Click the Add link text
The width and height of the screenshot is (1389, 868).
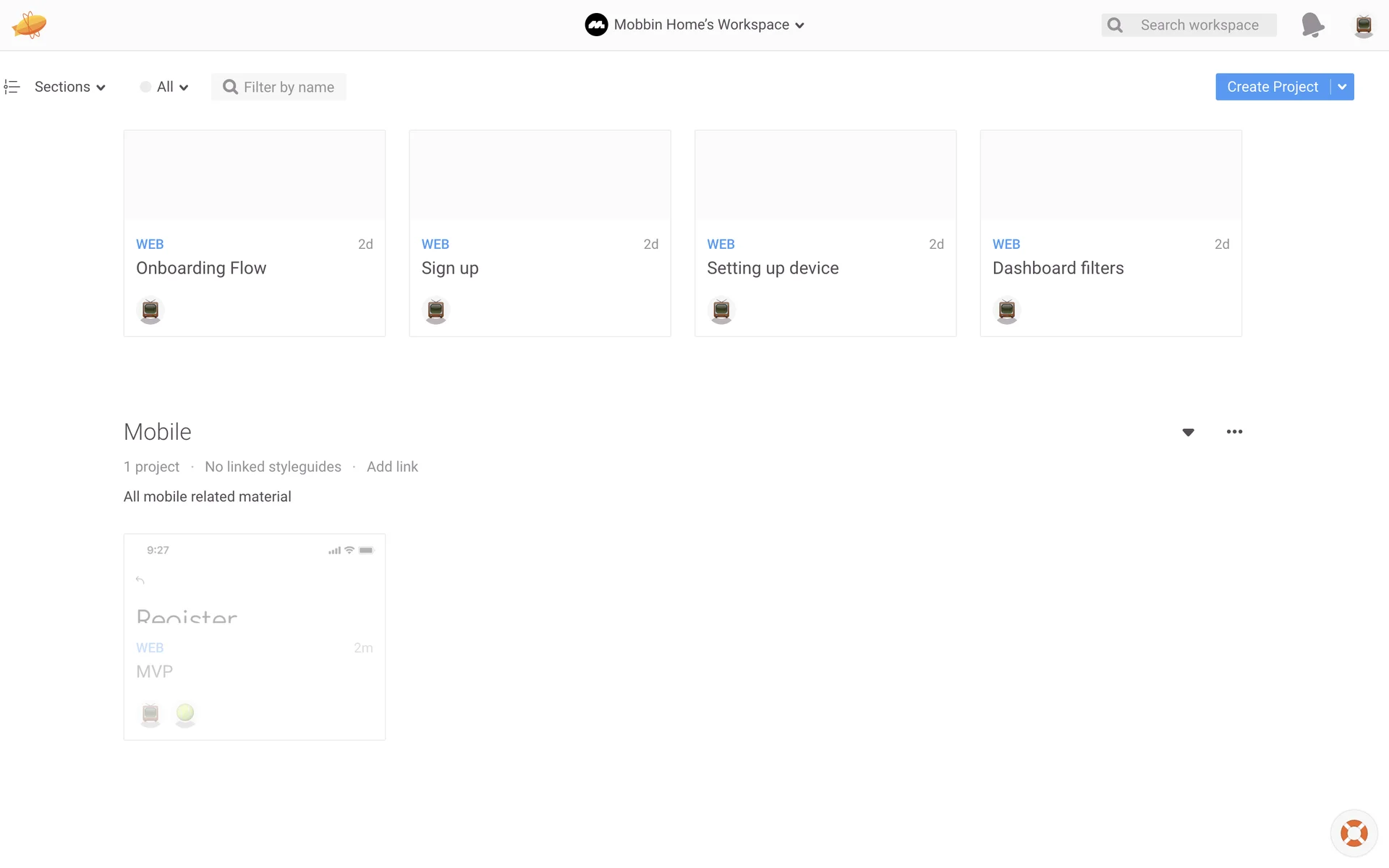coord(392,467)
